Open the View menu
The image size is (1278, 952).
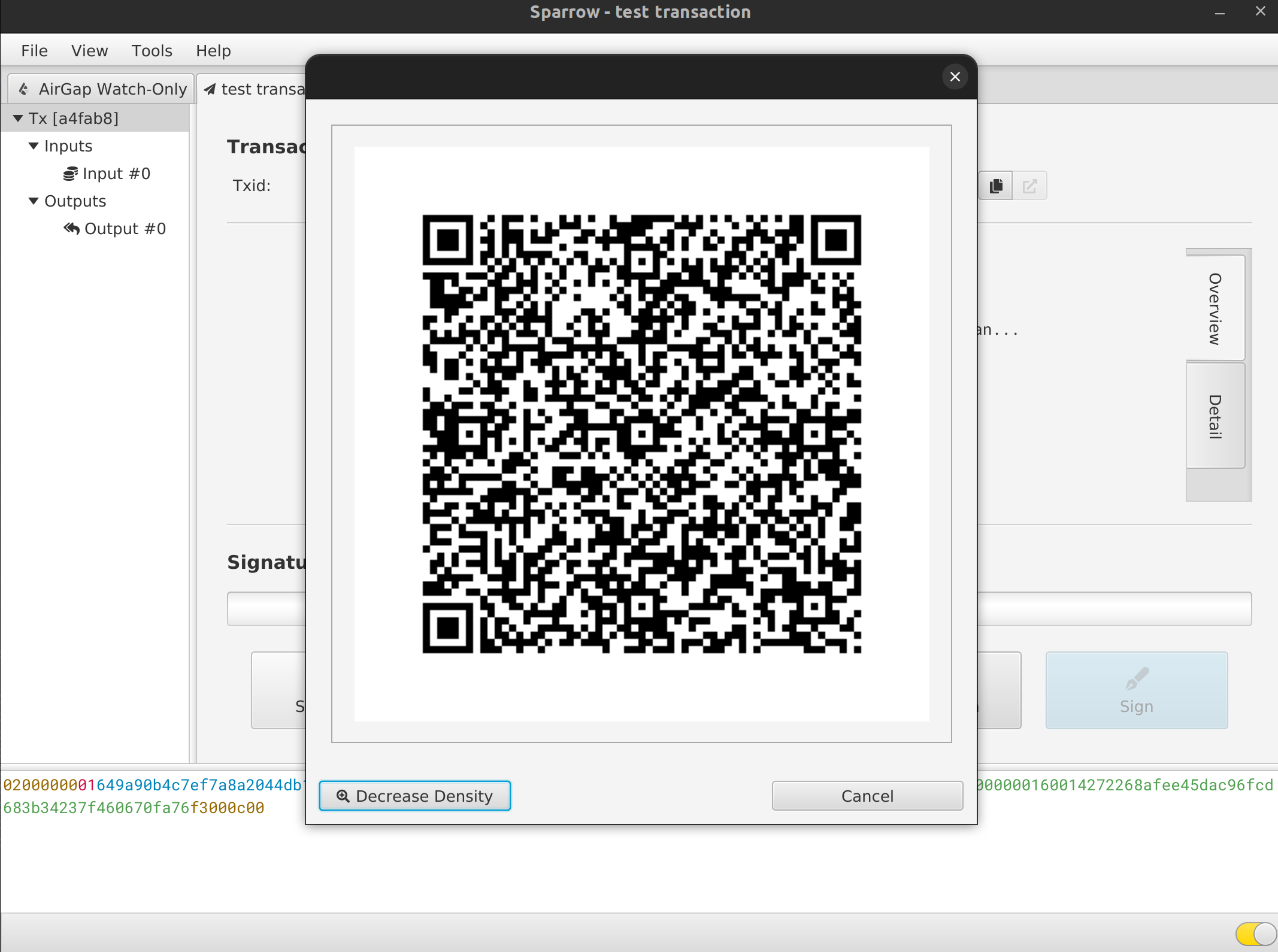(89, 51)
